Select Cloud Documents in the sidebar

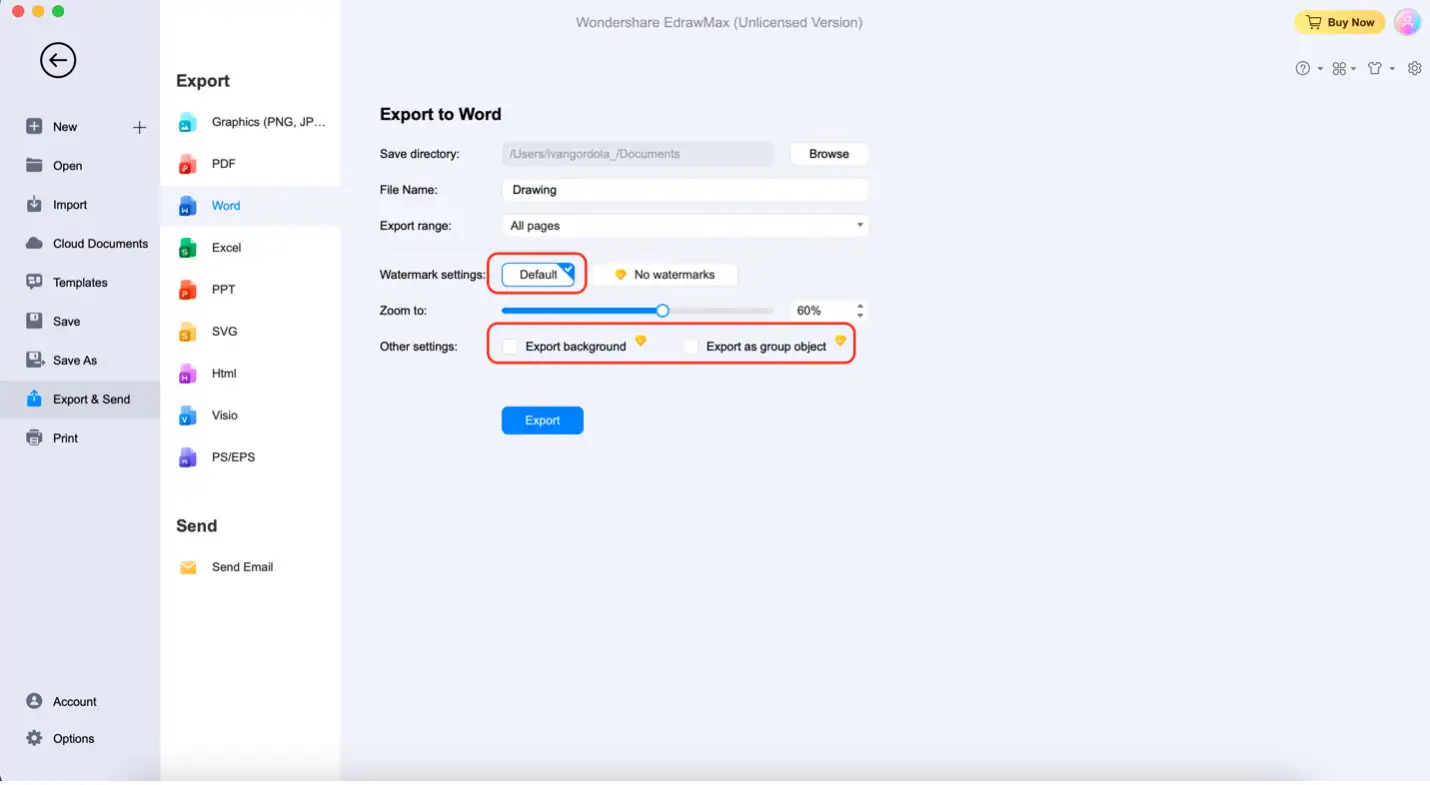coord(100,244)
